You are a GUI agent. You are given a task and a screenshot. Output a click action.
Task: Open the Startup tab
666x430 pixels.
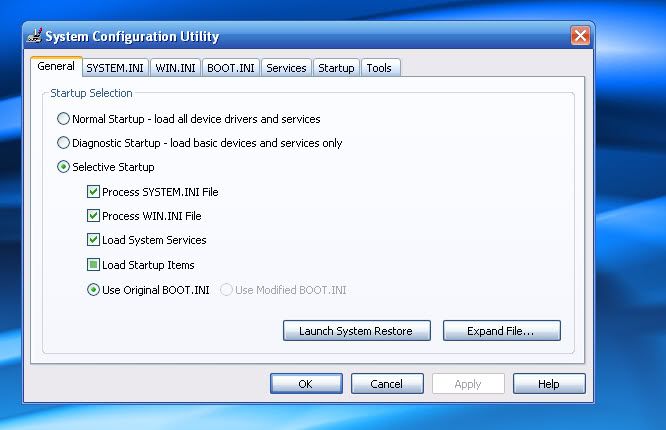[336, 68]
